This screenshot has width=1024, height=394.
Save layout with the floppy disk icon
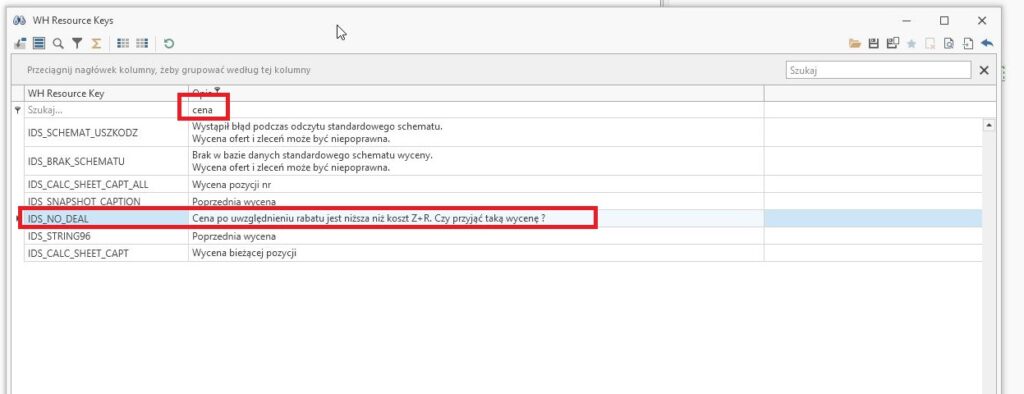pyautogui.click(x=874, y=43)
